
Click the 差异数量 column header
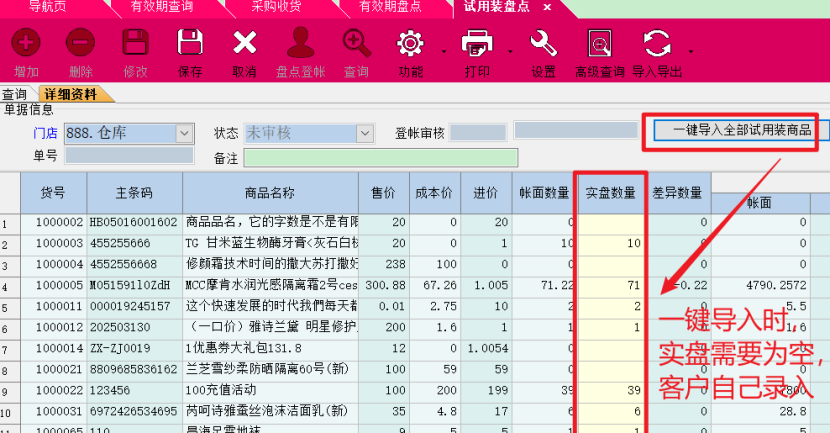(678, 193)
